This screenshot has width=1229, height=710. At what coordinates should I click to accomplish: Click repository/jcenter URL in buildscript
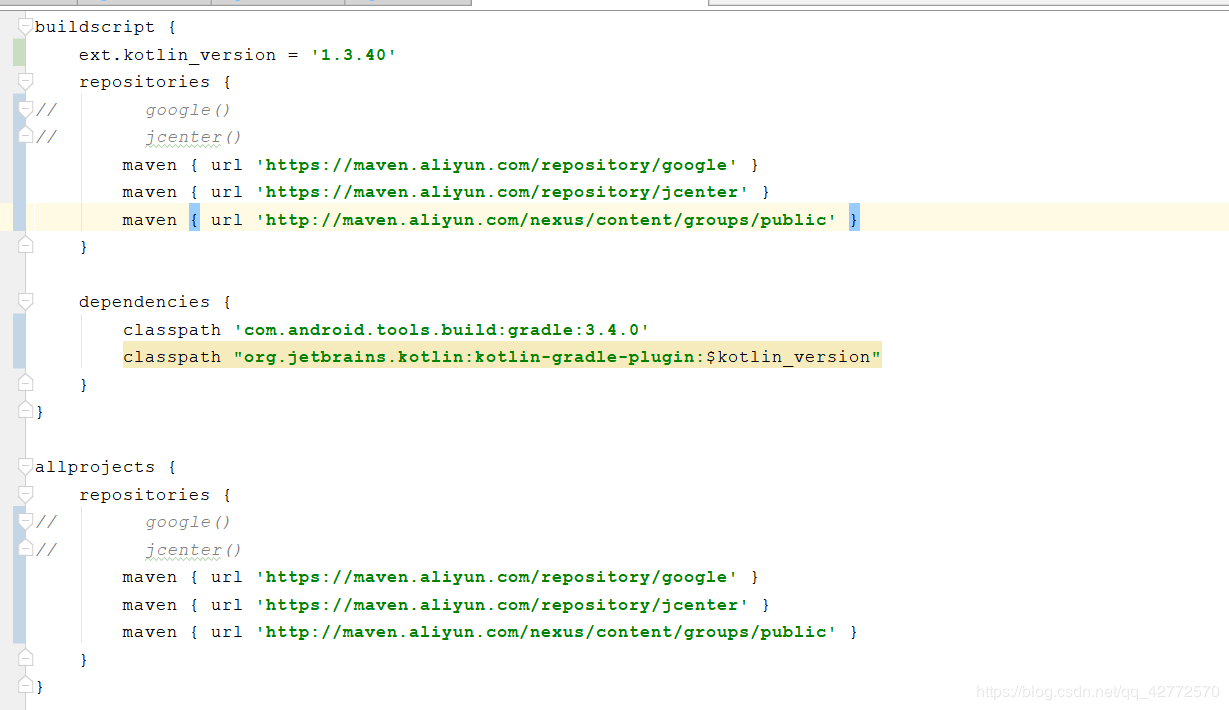point(503,192)
